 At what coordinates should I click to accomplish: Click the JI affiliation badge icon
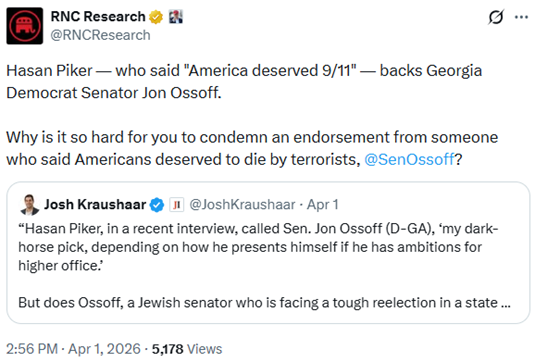[x=177, y=205]
